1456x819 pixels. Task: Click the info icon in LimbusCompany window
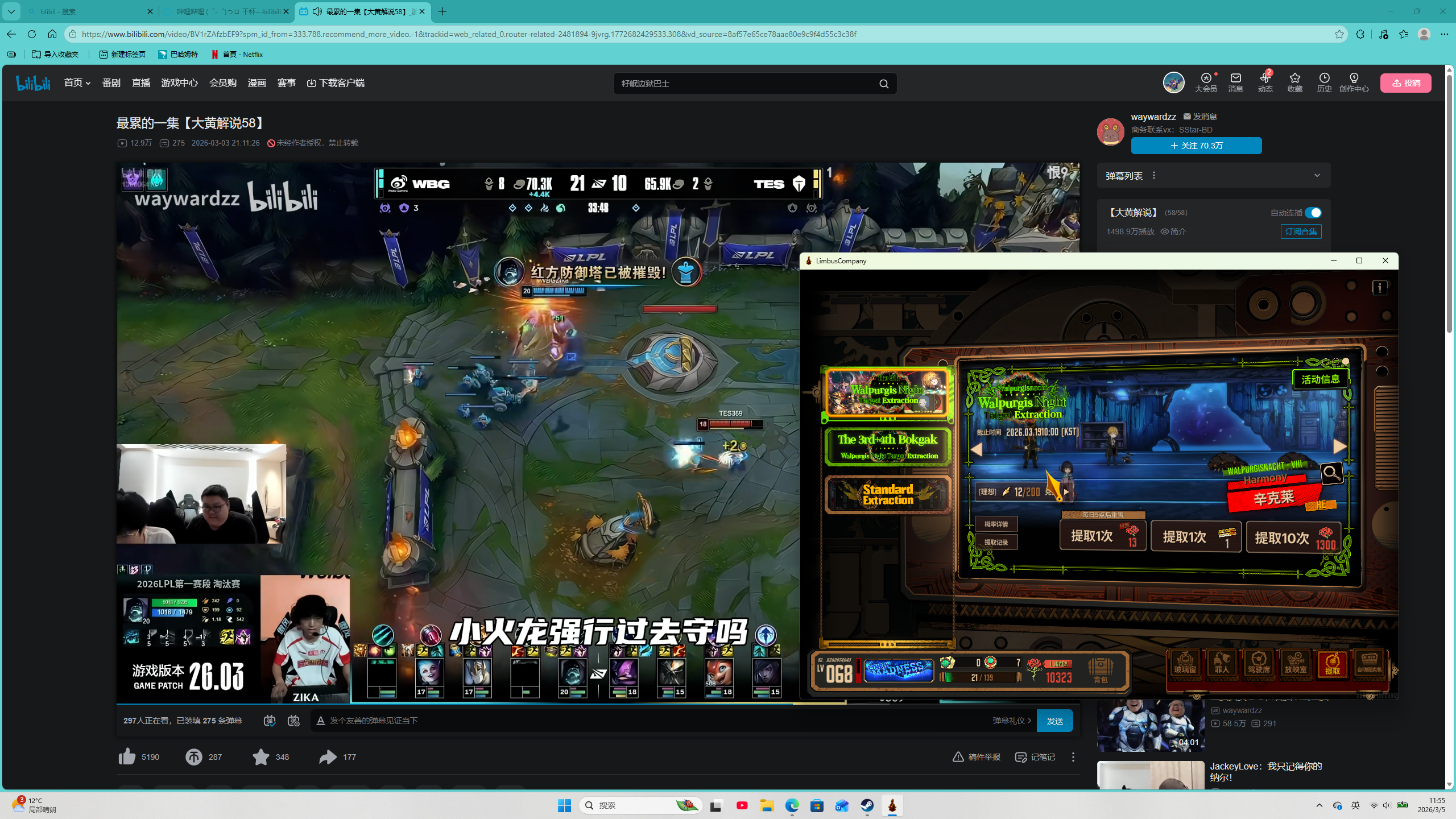click(1379, 288)
